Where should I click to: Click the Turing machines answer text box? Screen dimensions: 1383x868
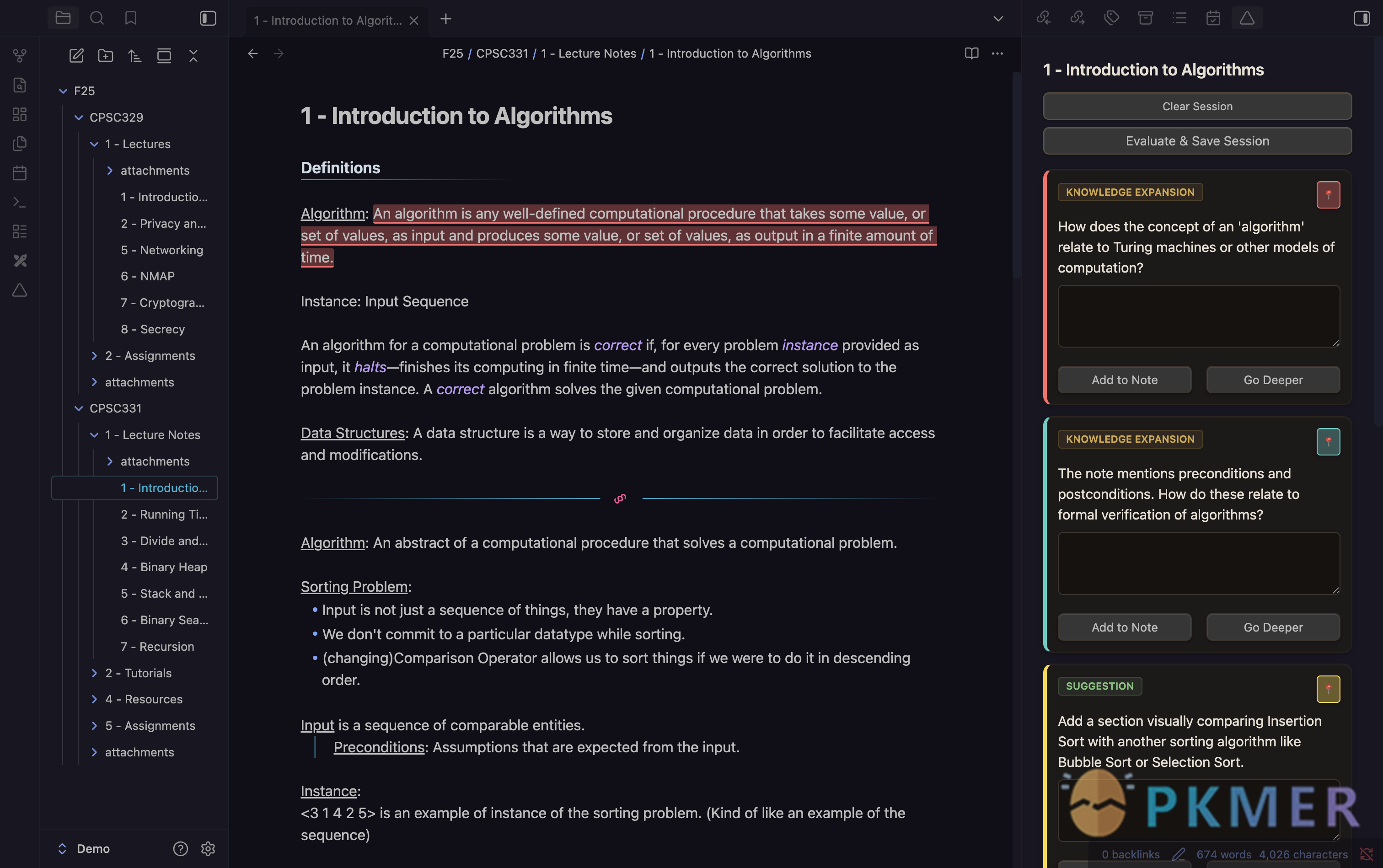[1199, 316]
